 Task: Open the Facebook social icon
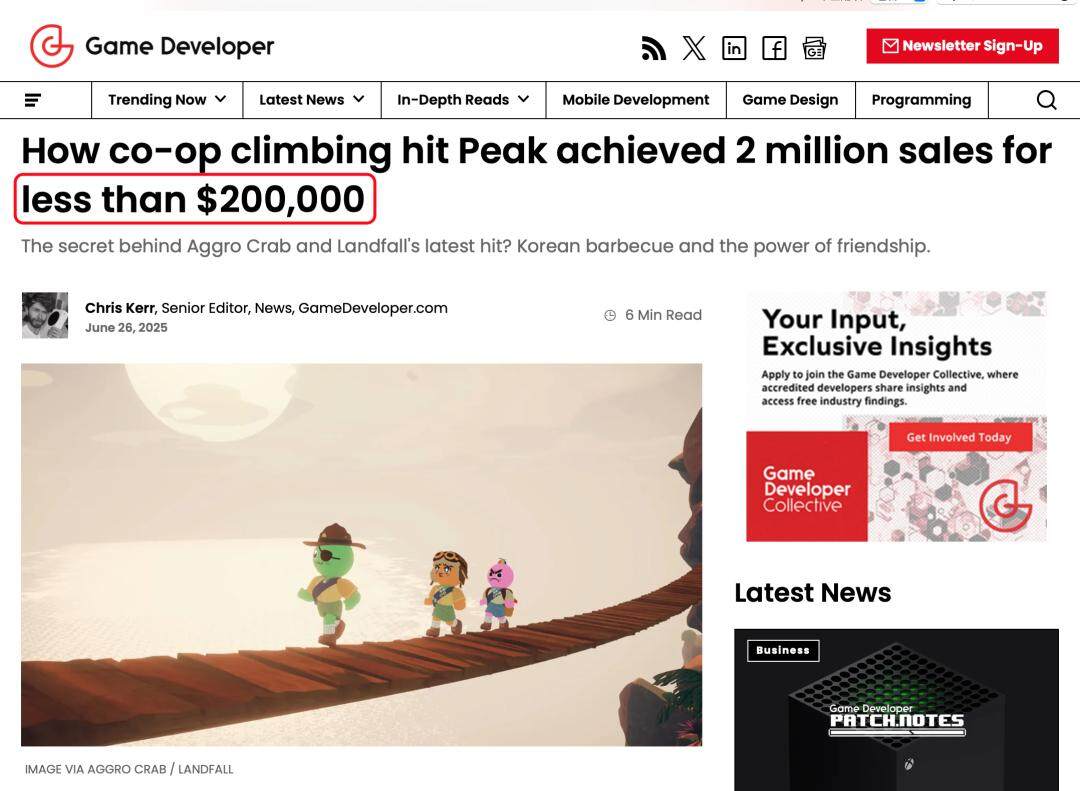[x=774, y=47]
